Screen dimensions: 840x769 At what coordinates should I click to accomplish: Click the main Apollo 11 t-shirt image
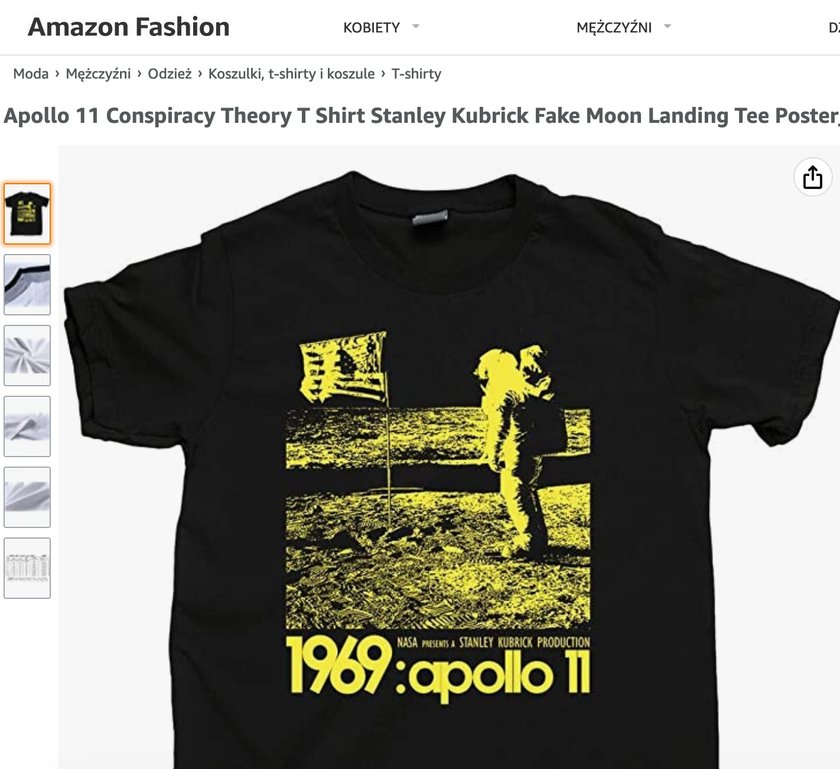coord(449,457)
